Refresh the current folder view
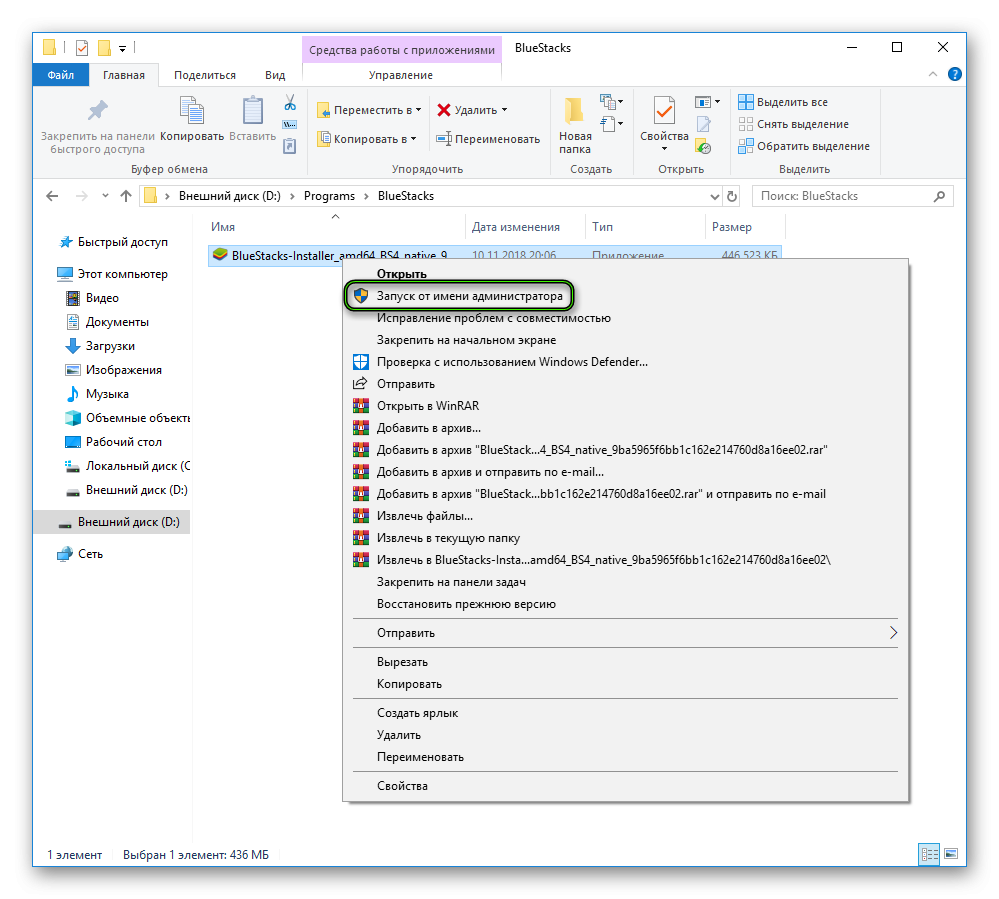The width and height of the screenshot is (999, 899). click(x=732, y=196)
